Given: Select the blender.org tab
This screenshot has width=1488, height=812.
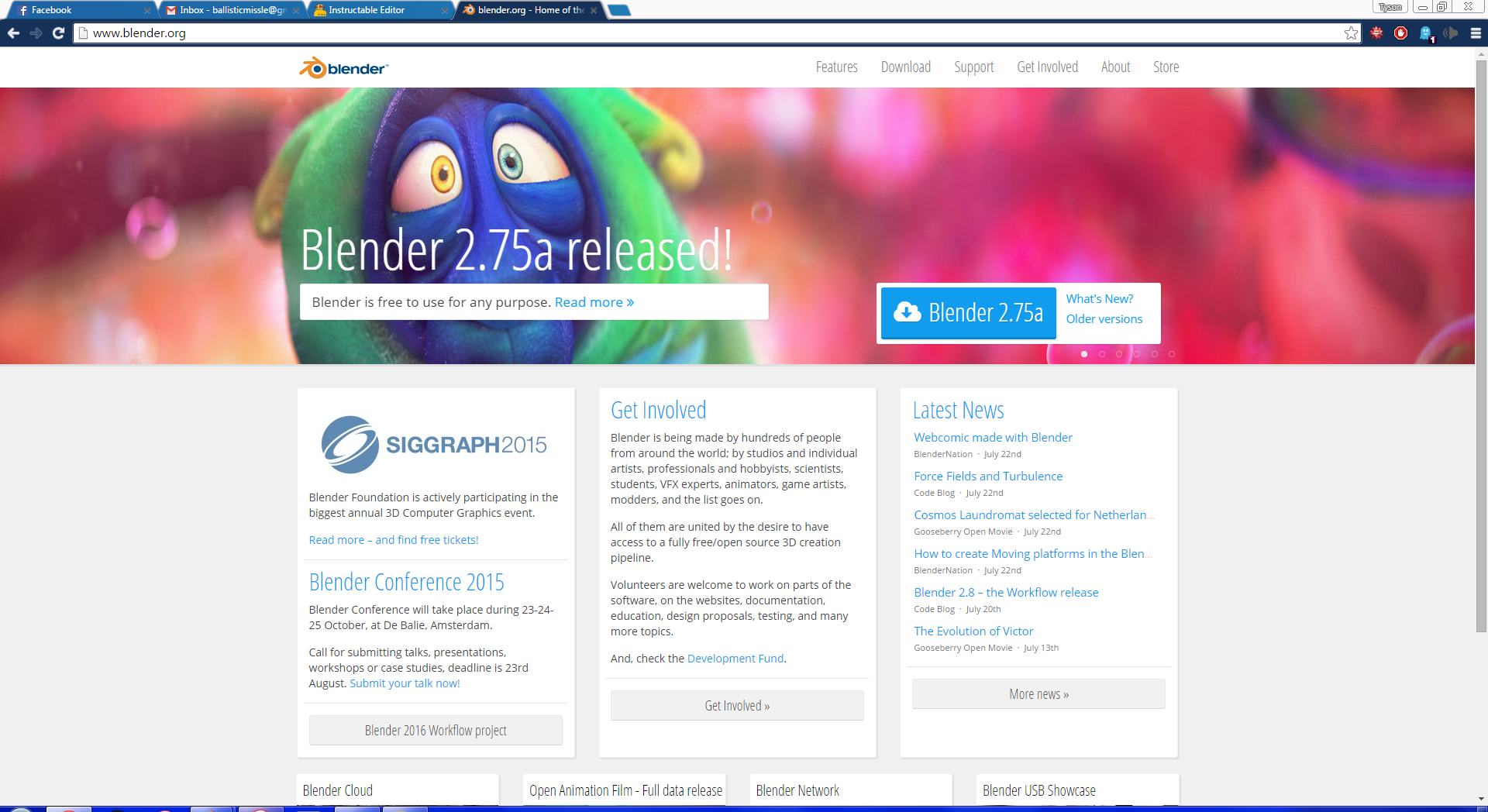Looking at the screenshot, I should [x=527, y=10].
